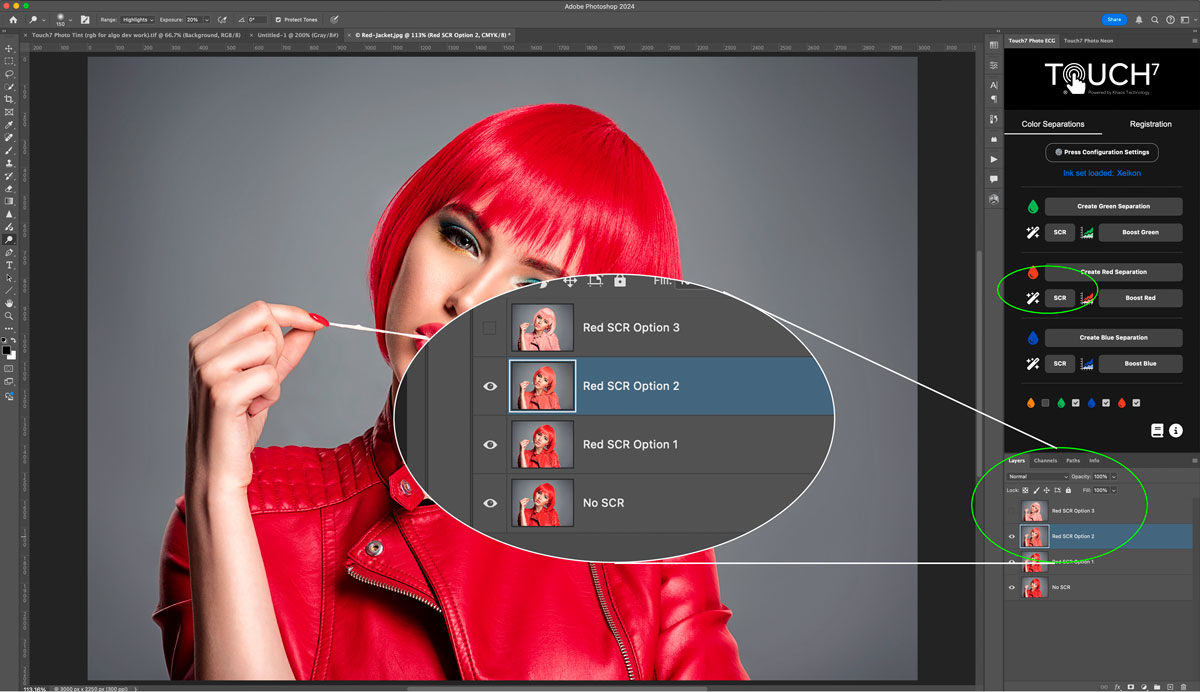
Task: Open the Dodge tool preset dropdown
Action: tap(44, 20)
